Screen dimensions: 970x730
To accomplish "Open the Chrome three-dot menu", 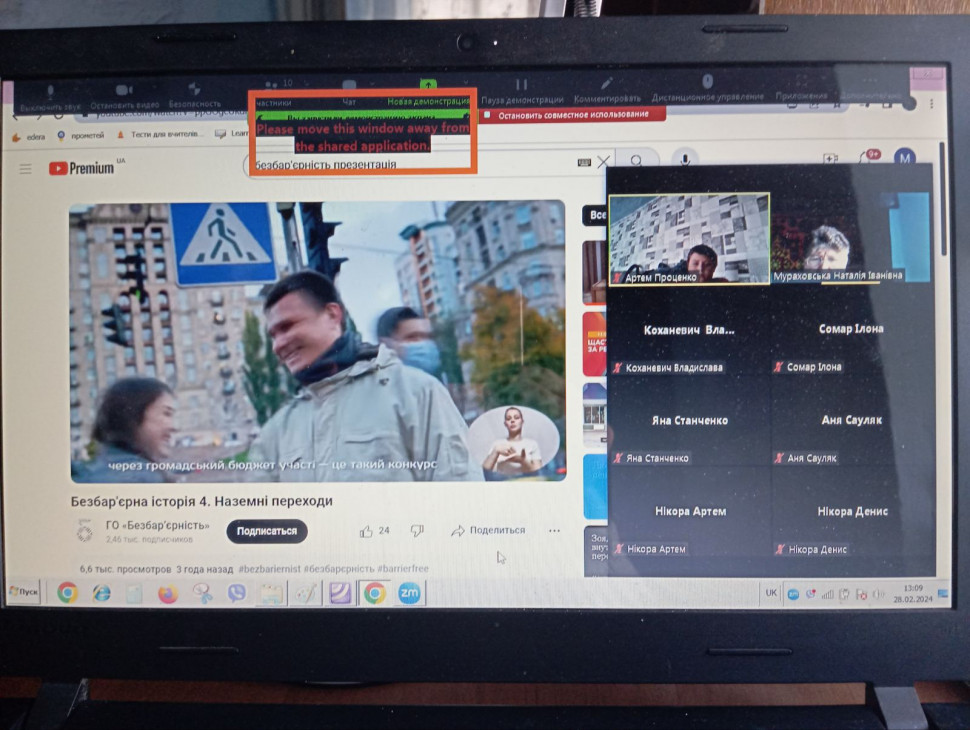I will click(x=932, y=105).
